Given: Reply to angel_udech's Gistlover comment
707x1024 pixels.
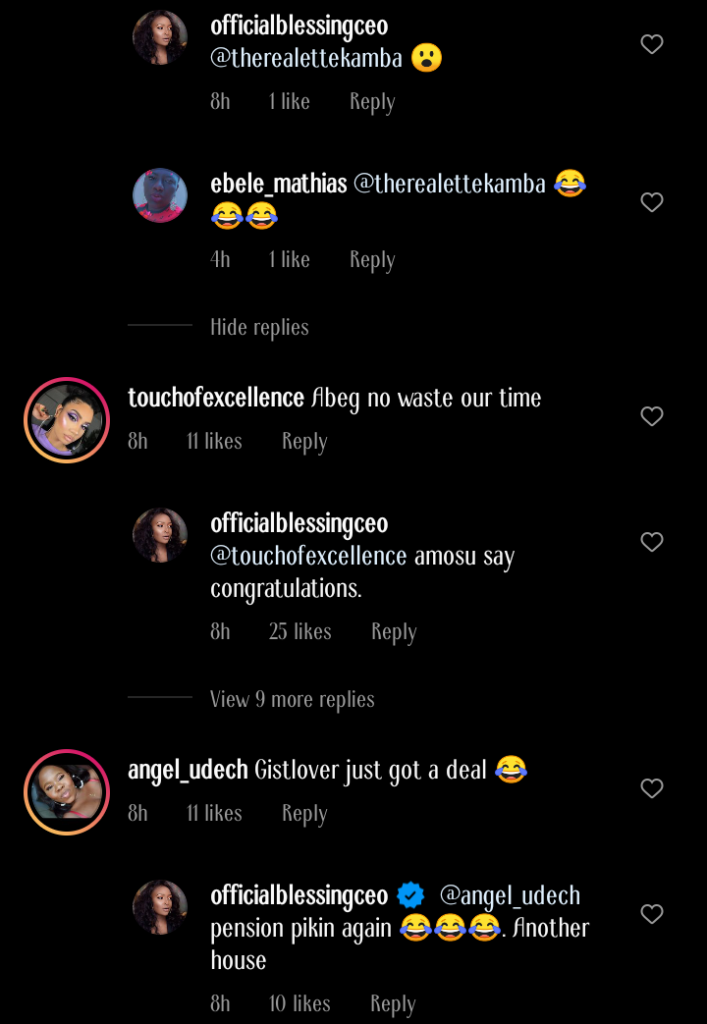Looking at the screenshot, I should point(304,814).
